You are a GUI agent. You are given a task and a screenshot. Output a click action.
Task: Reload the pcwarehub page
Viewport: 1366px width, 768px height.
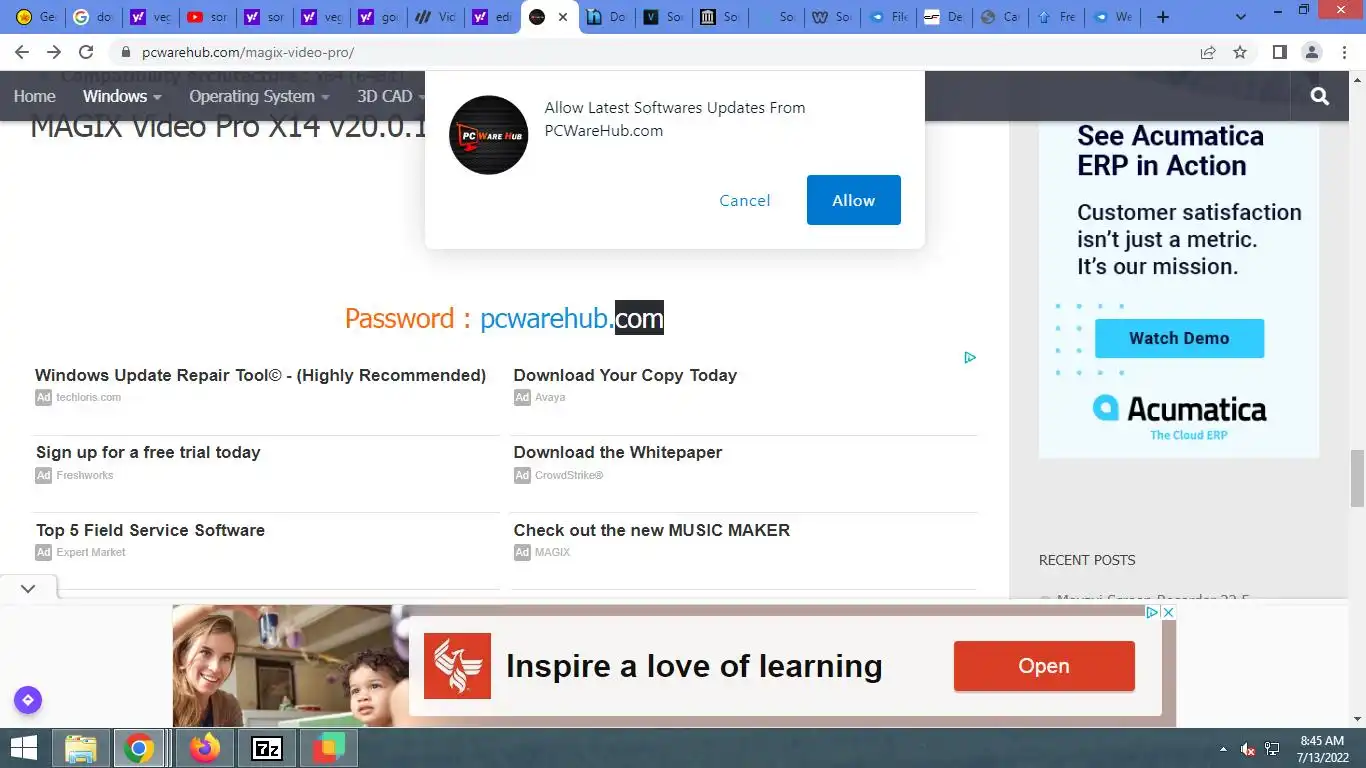(86, 52)
